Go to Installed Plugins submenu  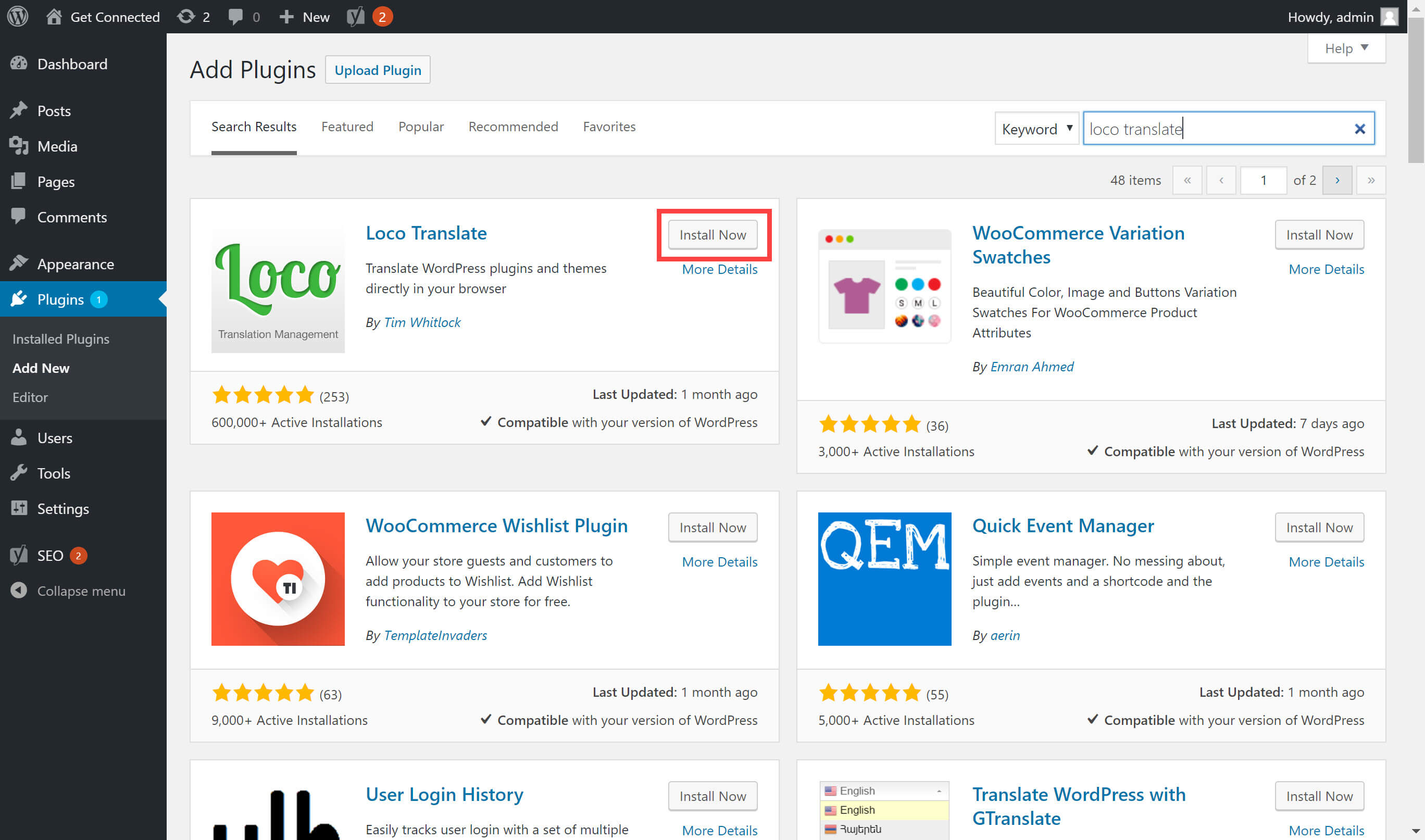pyautogui.click(x=61, y=338)
